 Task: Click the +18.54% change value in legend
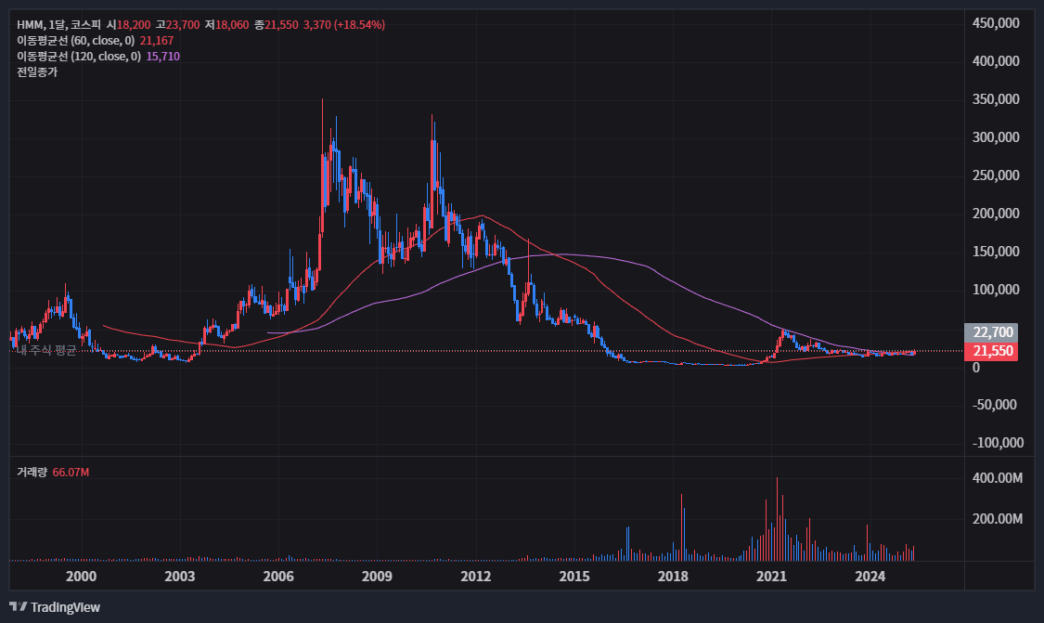click(x=359, y=25)
